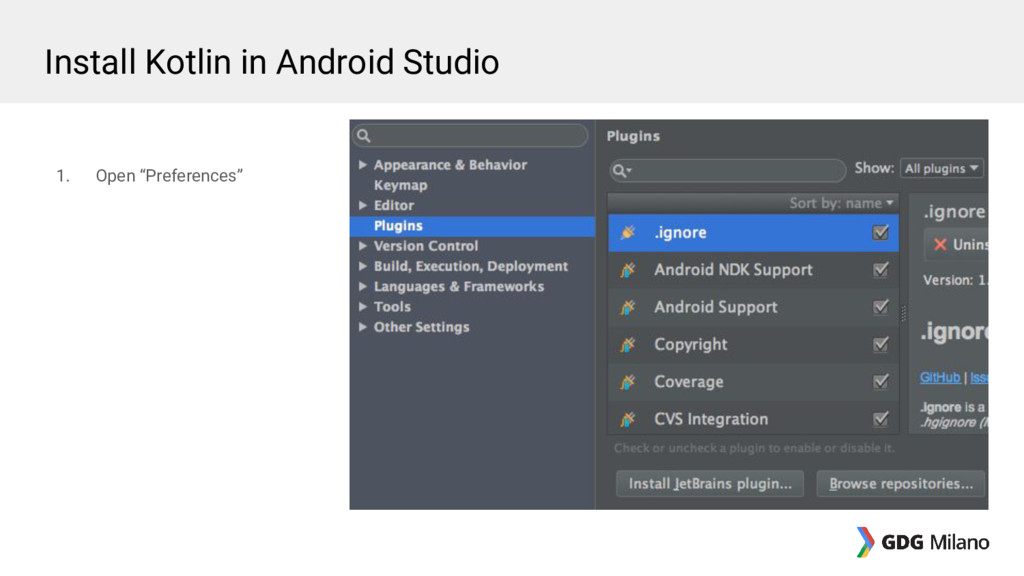Click the .ignore plugin icon
This screenshot has height=576, width=1024.
(628, 232)
